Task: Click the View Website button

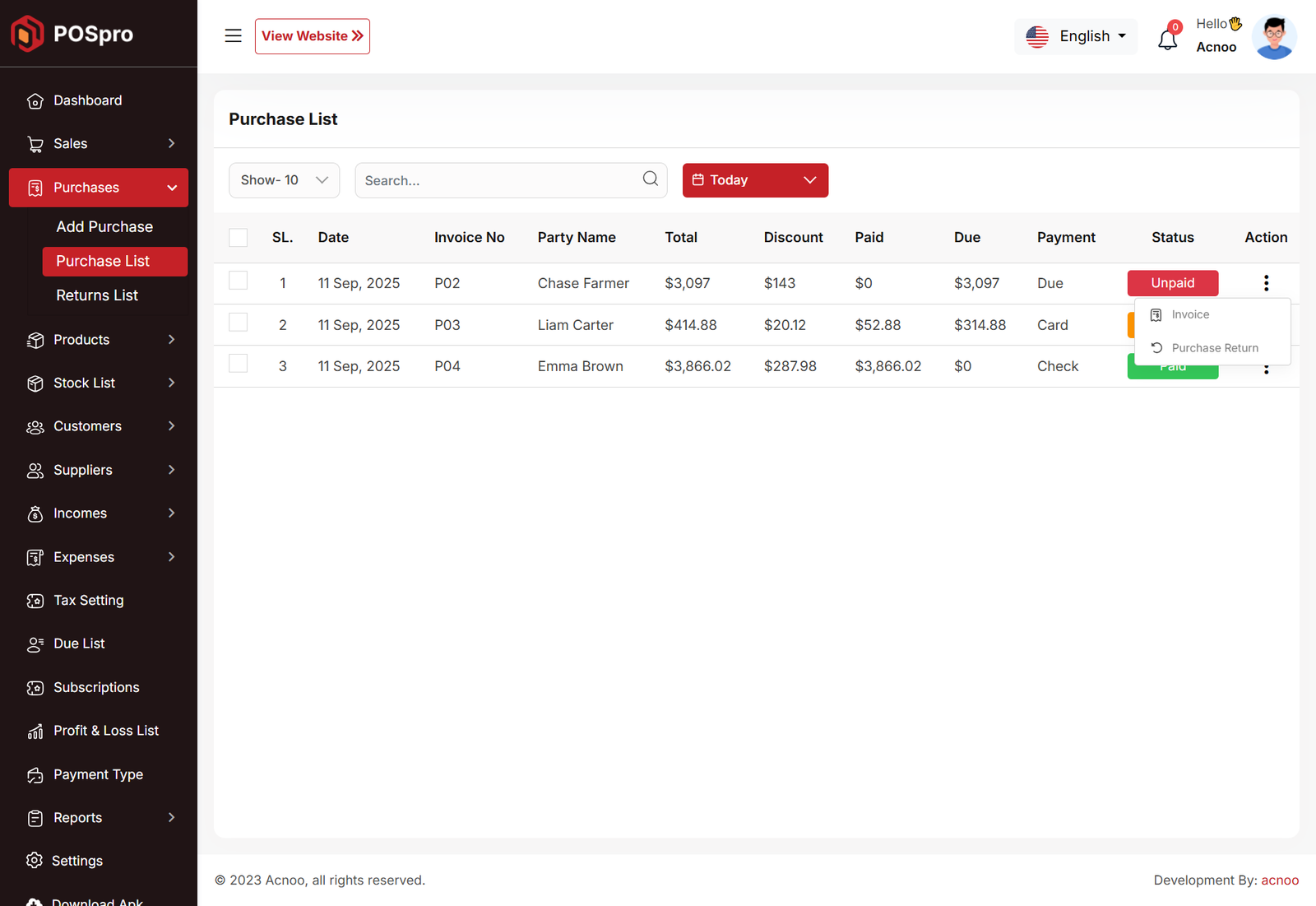Action: tap(312, 36)
